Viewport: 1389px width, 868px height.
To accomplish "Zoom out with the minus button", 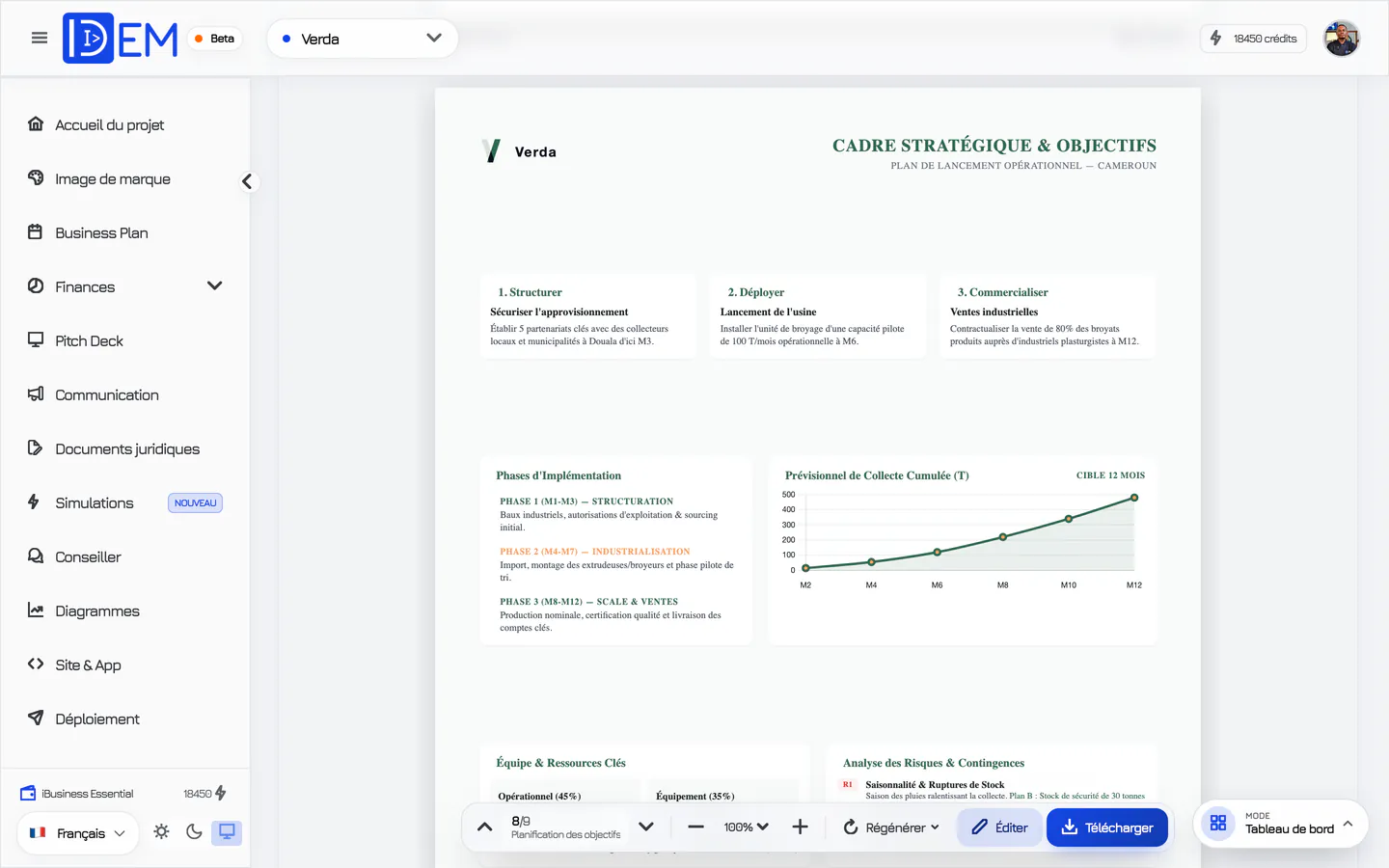I will (x=695, y=827).
